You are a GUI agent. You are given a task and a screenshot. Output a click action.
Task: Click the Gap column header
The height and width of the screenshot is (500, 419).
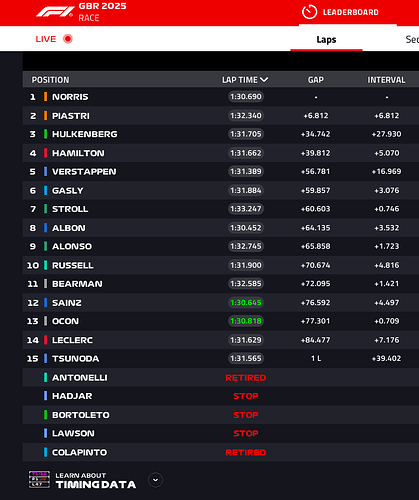tap(316, 80)
